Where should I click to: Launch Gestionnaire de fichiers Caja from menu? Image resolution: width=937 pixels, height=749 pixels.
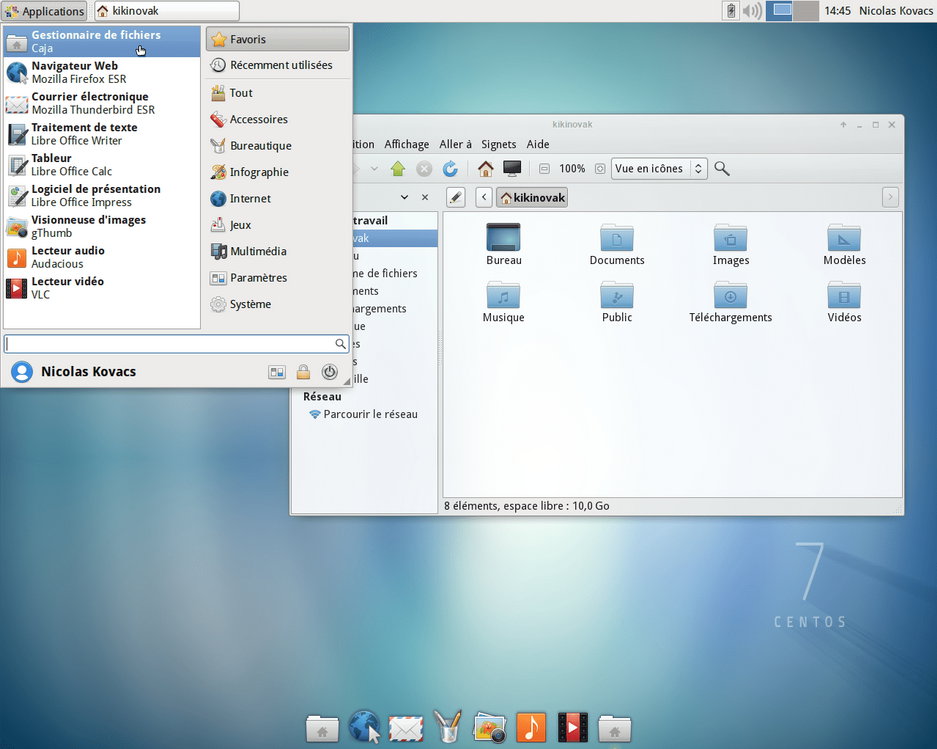click(x=102, y=41)
